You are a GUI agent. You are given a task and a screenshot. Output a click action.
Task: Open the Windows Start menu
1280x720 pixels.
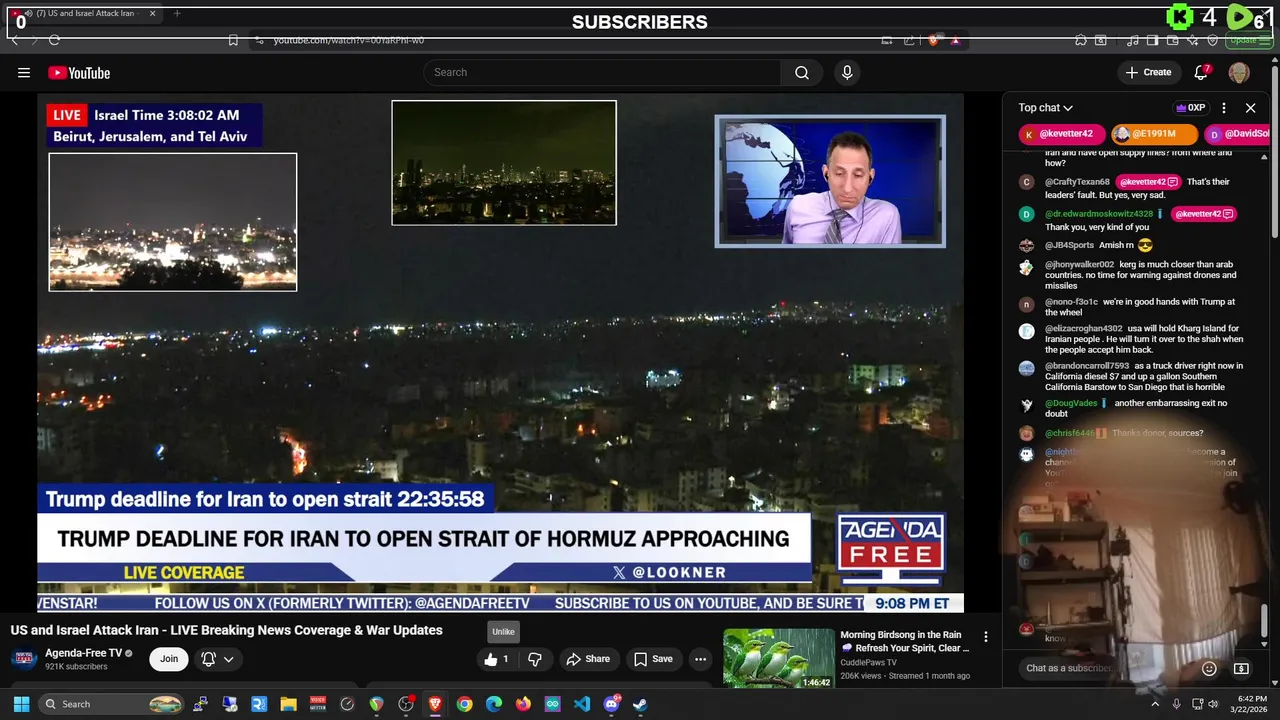pyautogui.click(x=21, y=704)
